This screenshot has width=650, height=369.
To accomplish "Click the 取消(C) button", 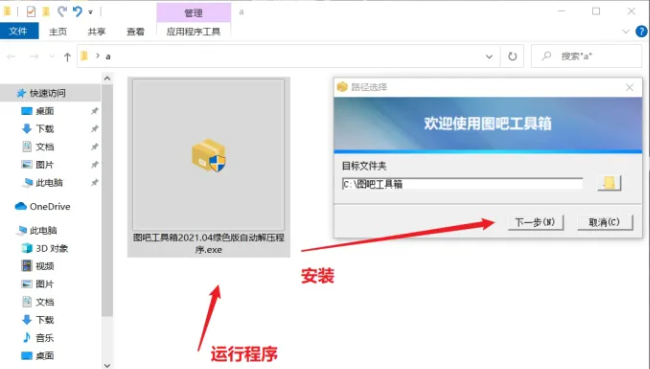I will pos(605,222).
